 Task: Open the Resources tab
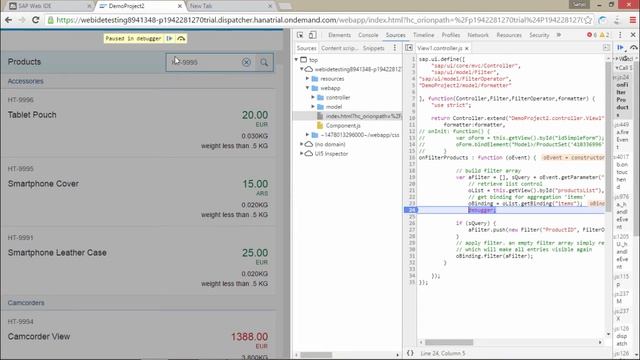509,35
